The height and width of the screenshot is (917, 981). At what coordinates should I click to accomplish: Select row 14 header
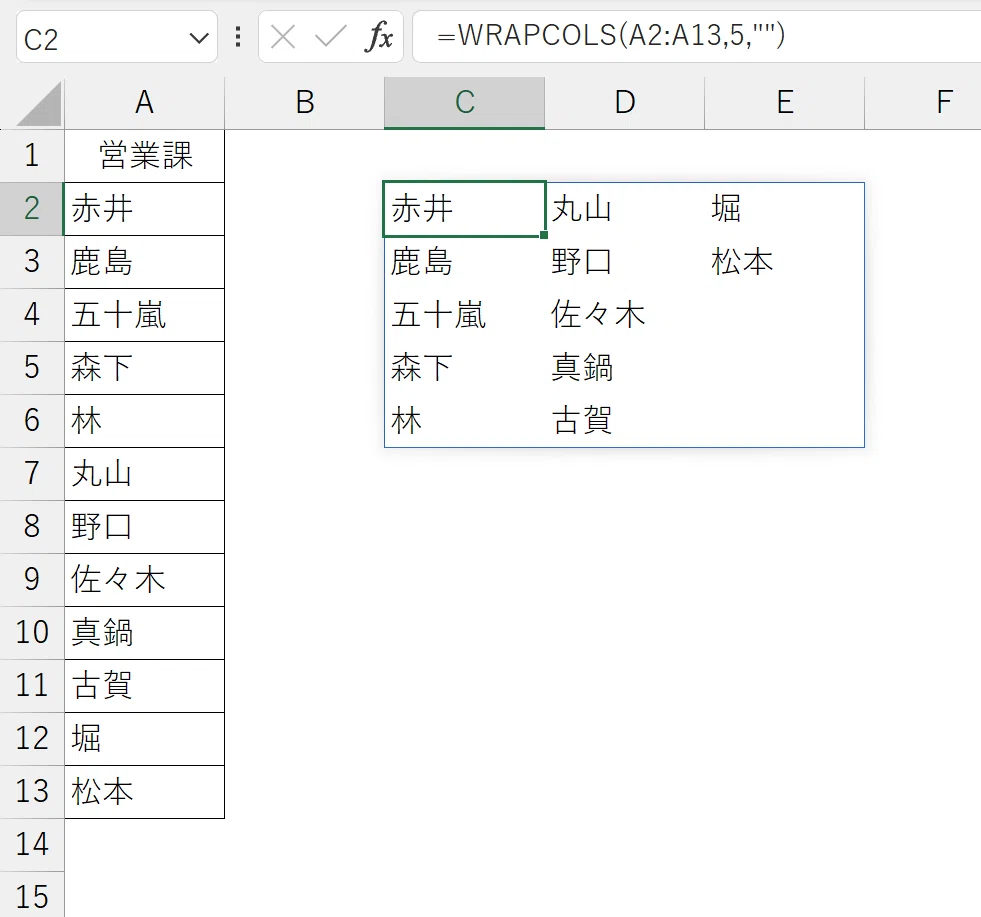32,844
